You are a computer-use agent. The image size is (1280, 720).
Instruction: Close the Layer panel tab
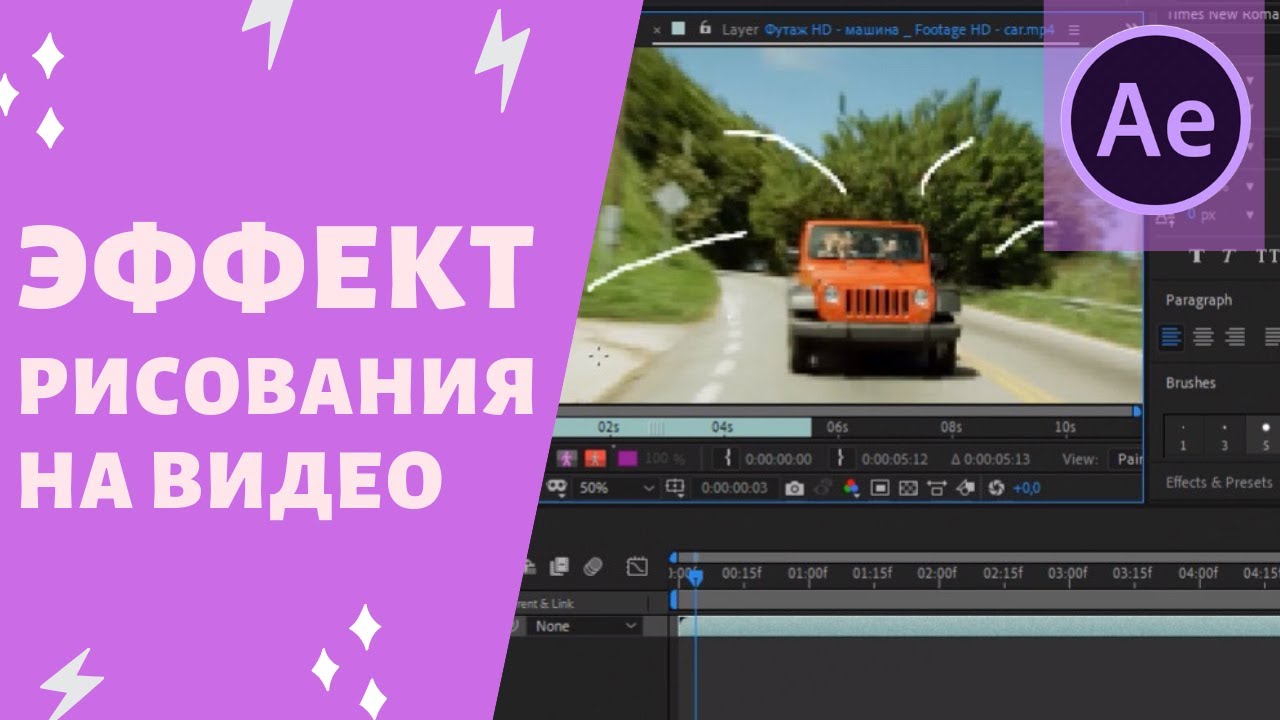[657, 30]
